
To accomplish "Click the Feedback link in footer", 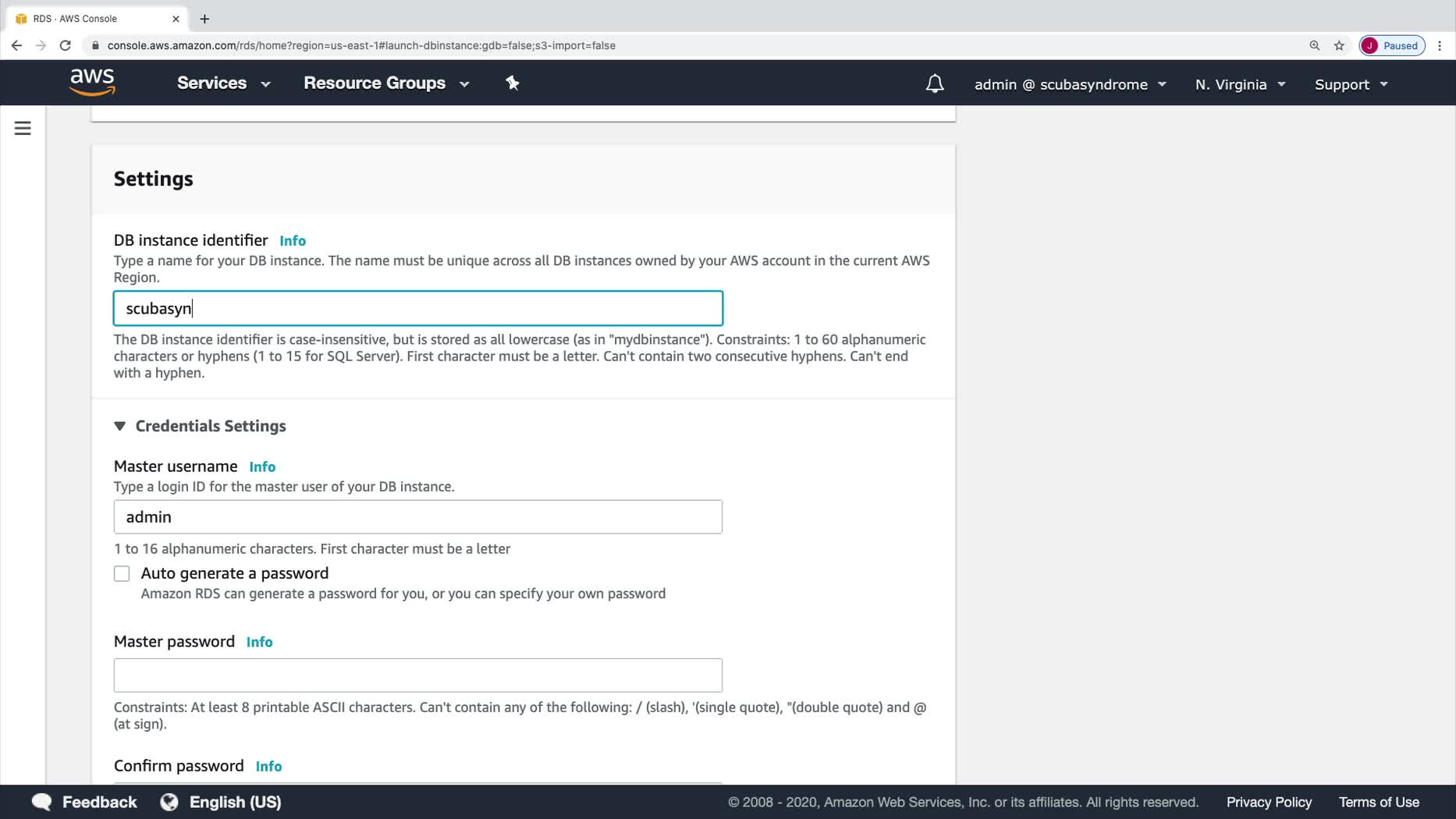I will coord(99,802).
